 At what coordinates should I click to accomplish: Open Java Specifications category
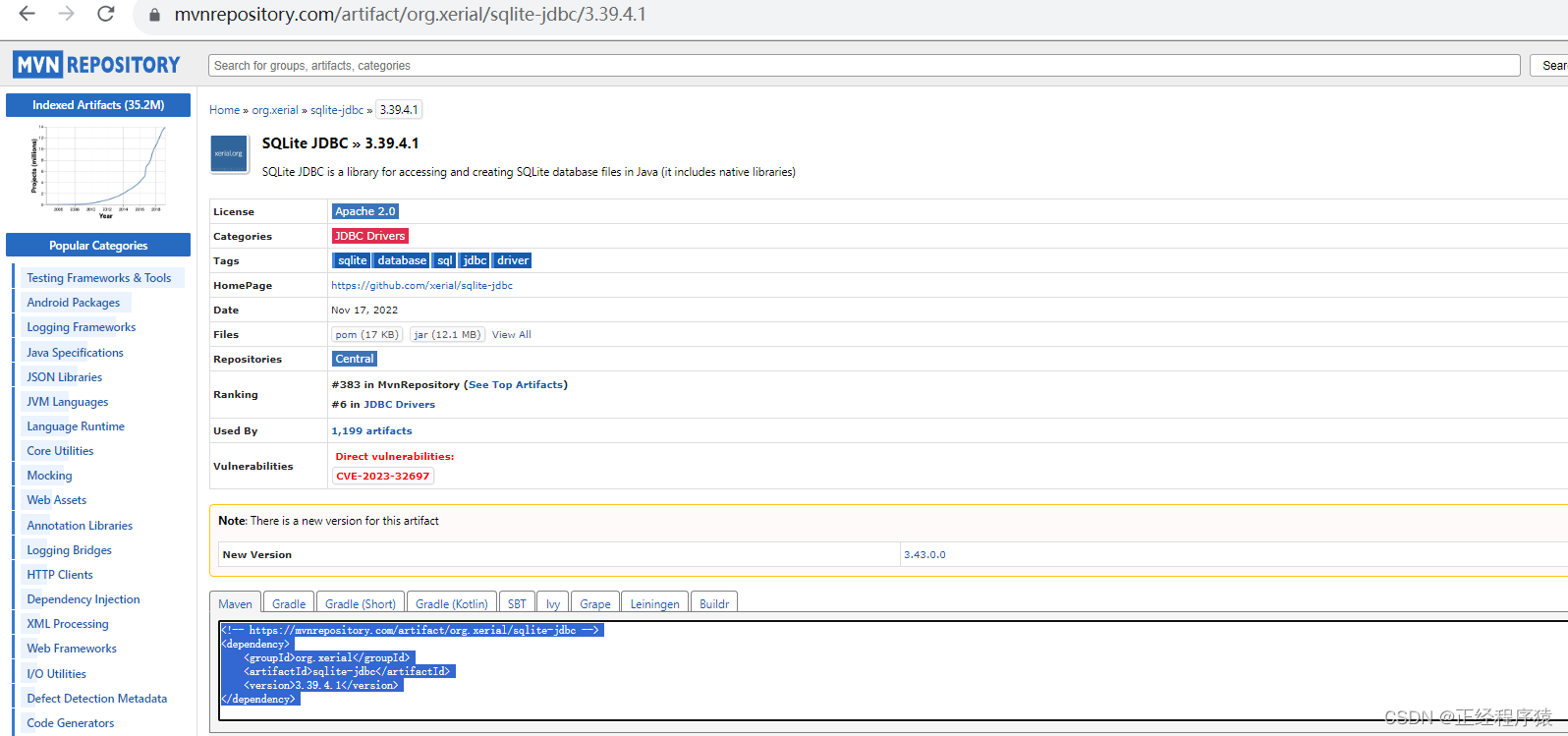pos(76,352)
